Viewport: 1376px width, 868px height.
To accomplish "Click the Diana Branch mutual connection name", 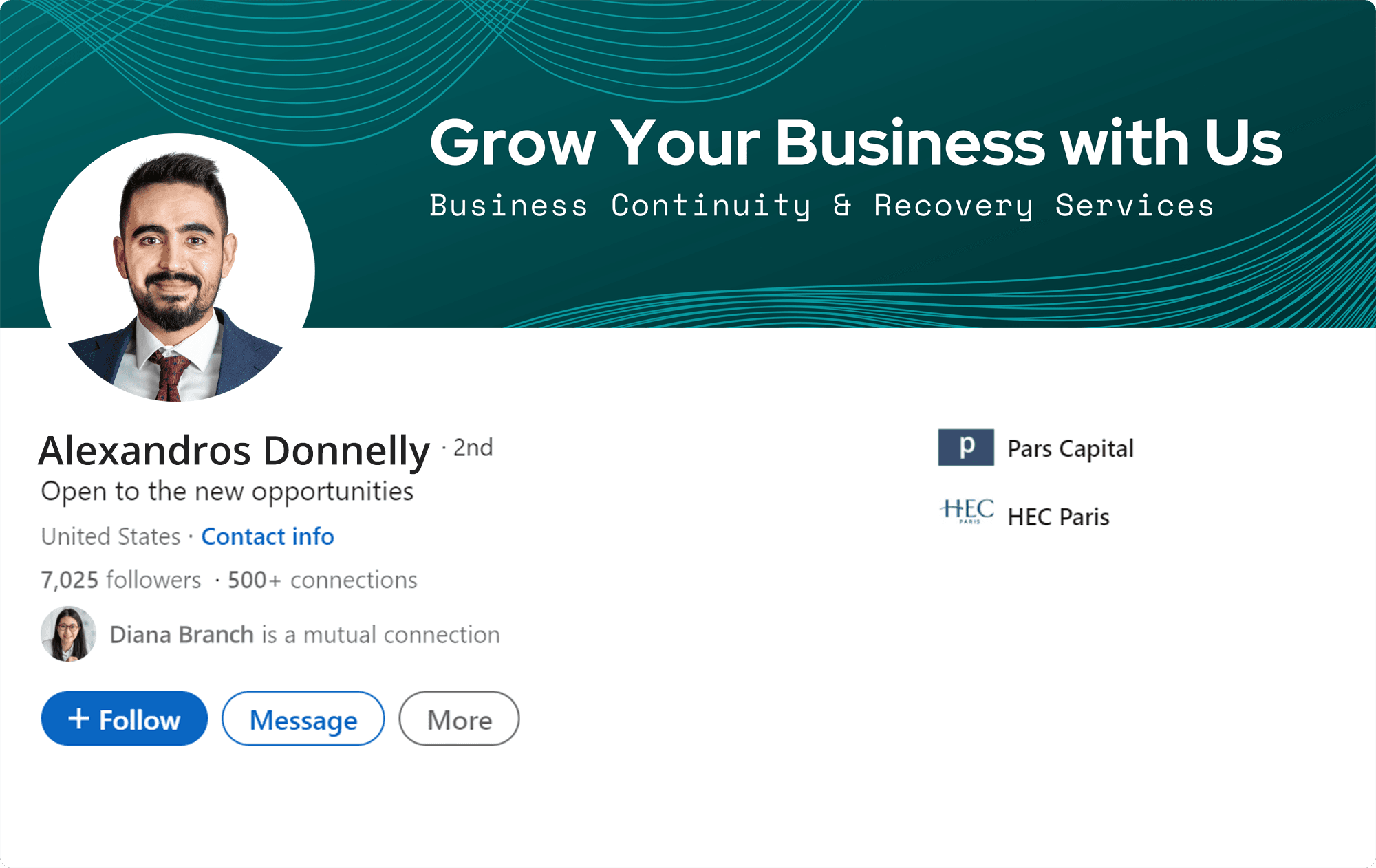I will coord(182,634).
